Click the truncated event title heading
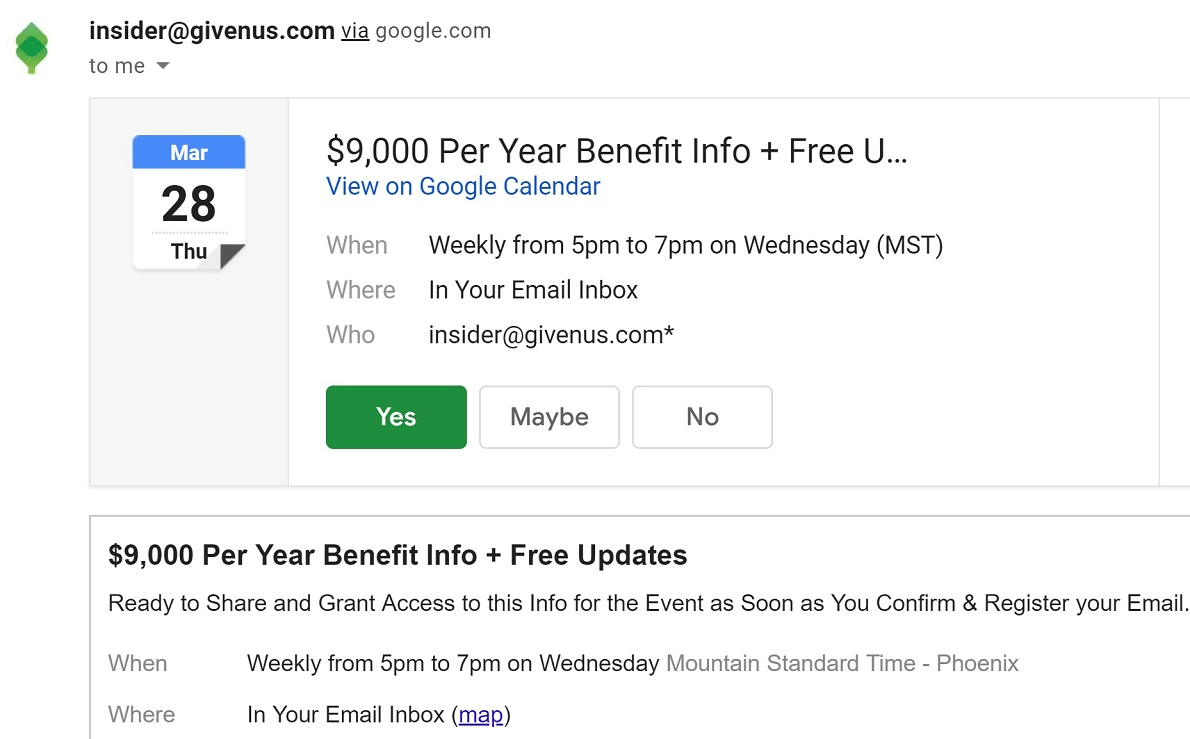The width and height of the screenshot is (1190, 739). 616,151
